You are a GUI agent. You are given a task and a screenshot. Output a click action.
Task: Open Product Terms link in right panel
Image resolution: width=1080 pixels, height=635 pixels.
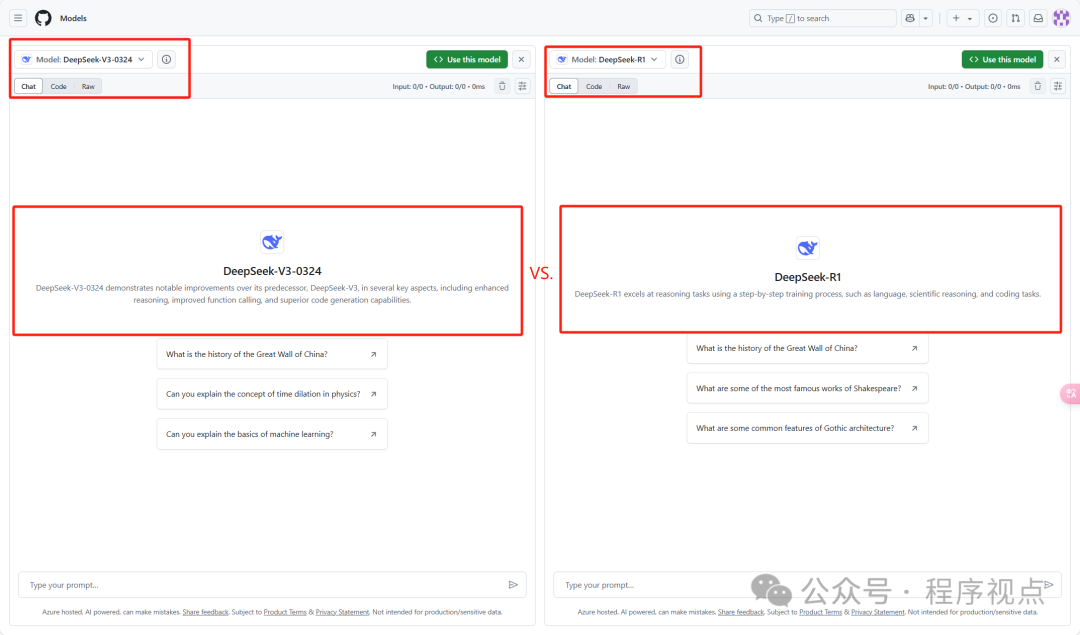(820, 612)
